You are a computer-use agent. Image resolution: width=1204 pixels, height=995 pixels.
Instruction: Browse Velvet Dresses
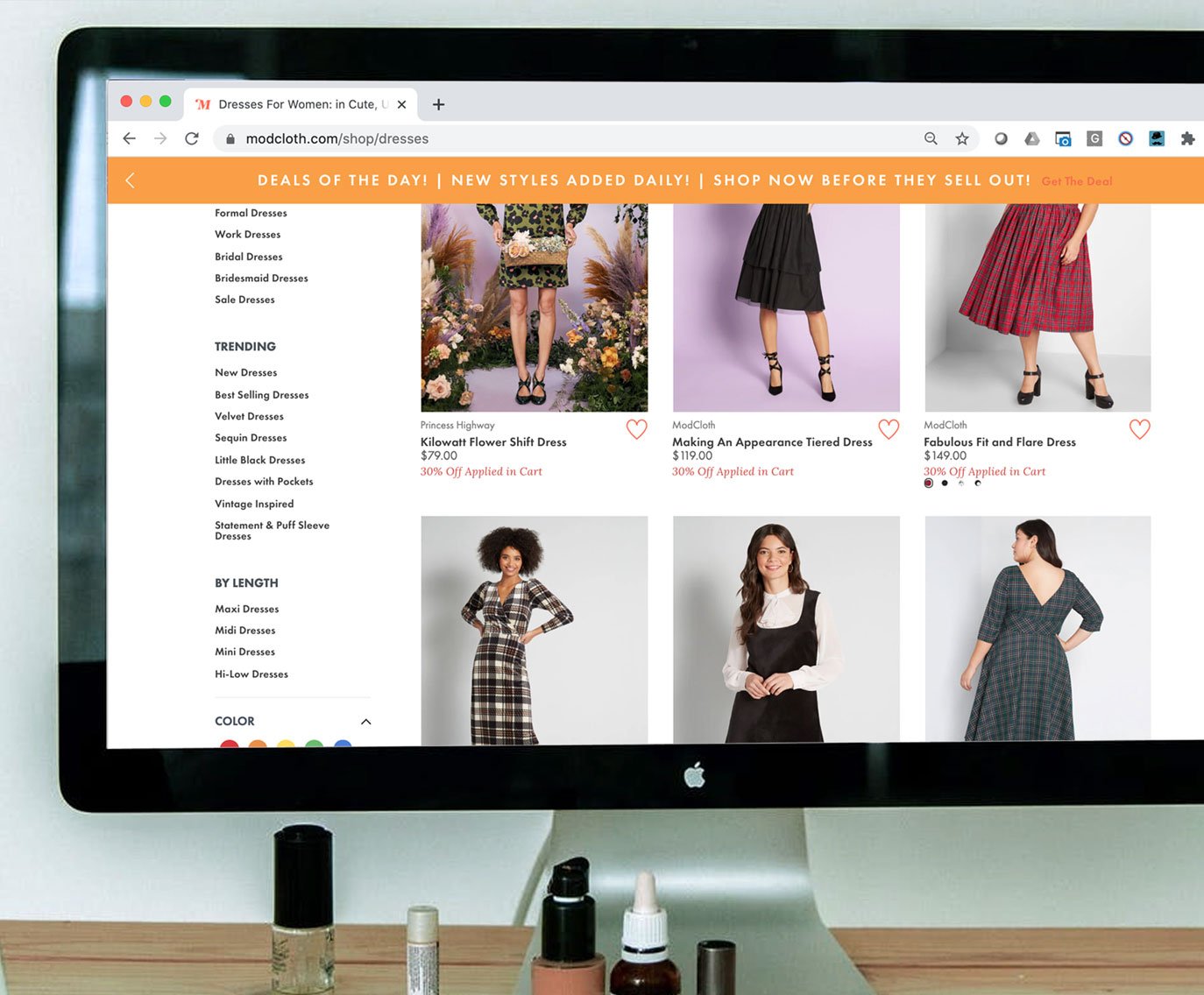tap(249, 417)
